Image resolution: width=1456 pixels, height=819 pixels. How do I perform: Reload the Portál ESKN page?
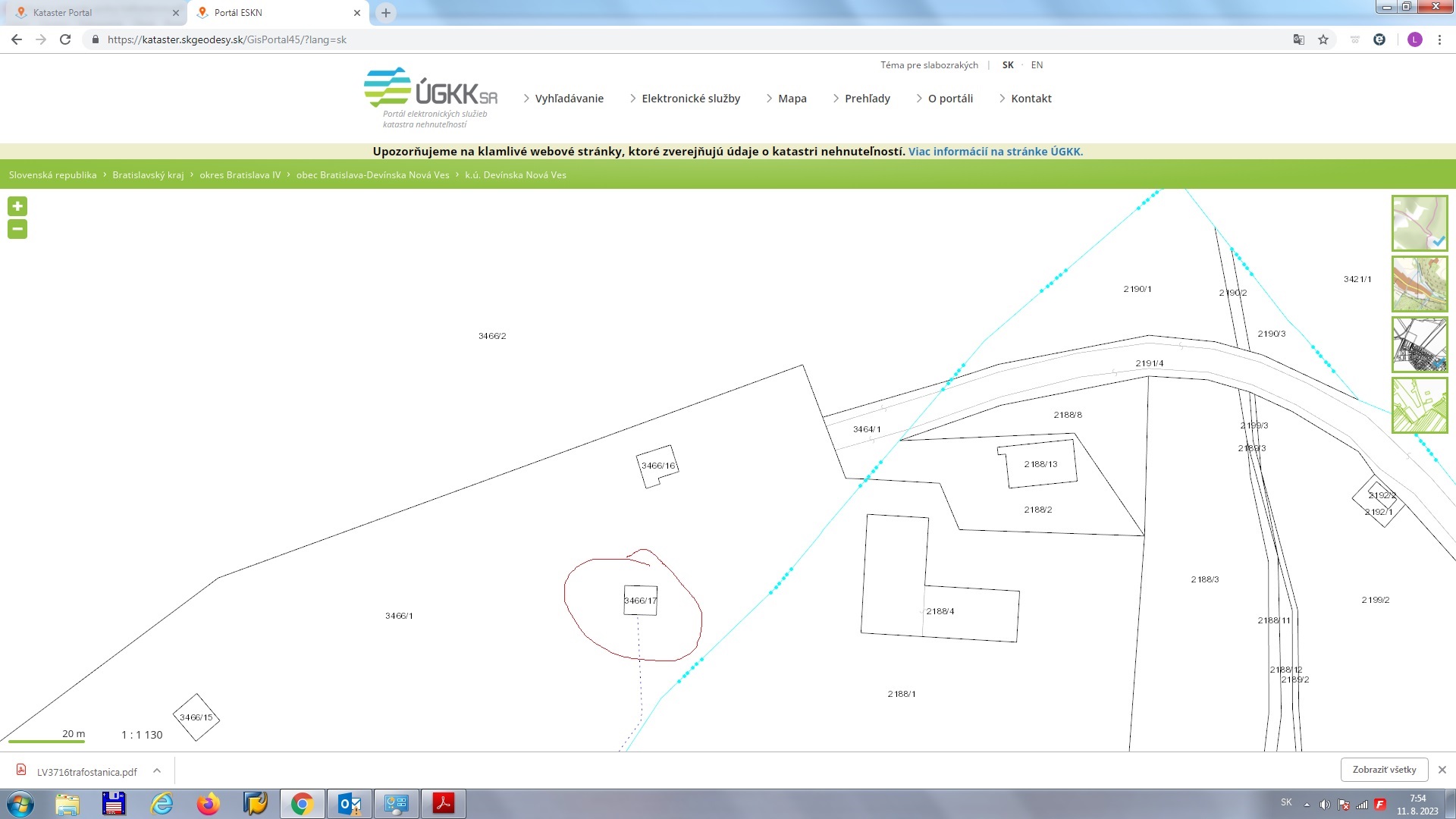coord(65,39)
